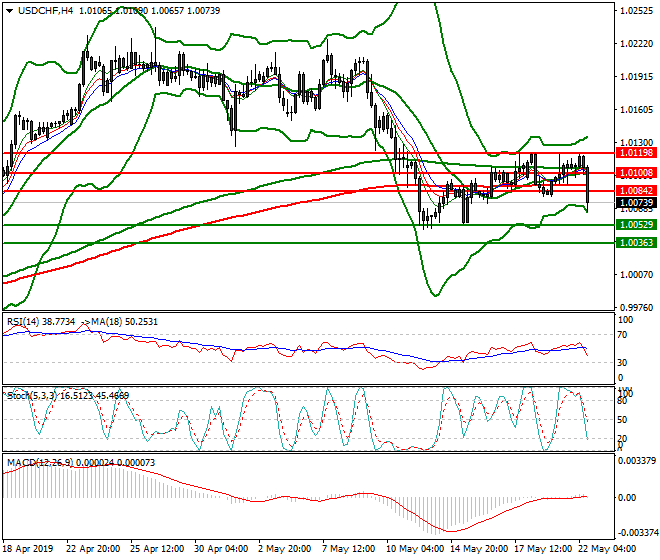
Task: Select the 70 level on RSI scale
Action: (622, 335)
